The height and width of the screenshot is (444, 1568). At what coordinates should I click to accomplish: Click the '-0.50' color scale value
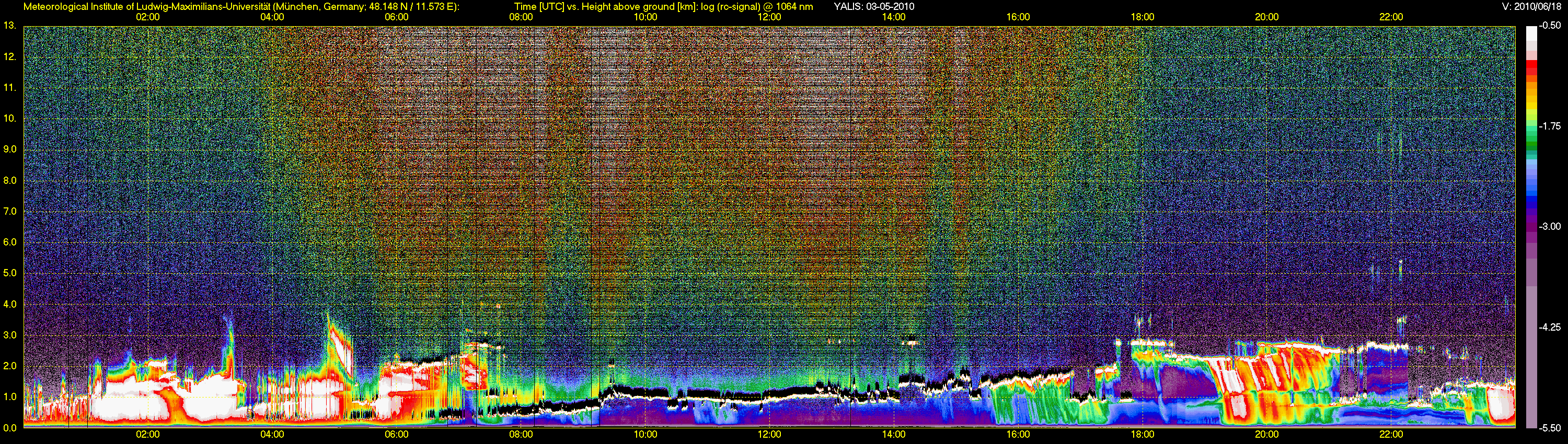pyautogui.click(x=1550, y=26)
